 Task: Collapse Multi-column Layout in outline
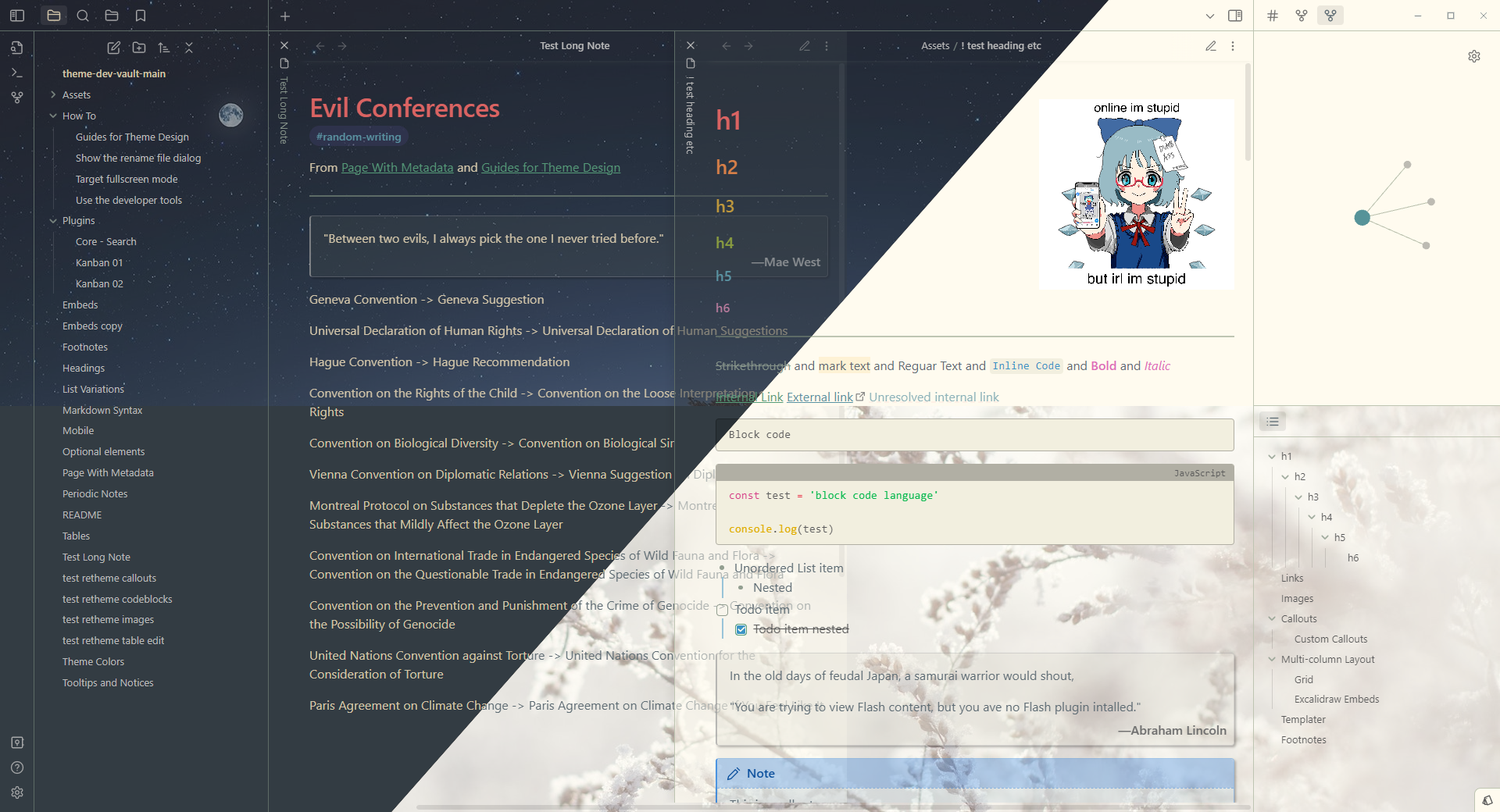pos(1272,660)
